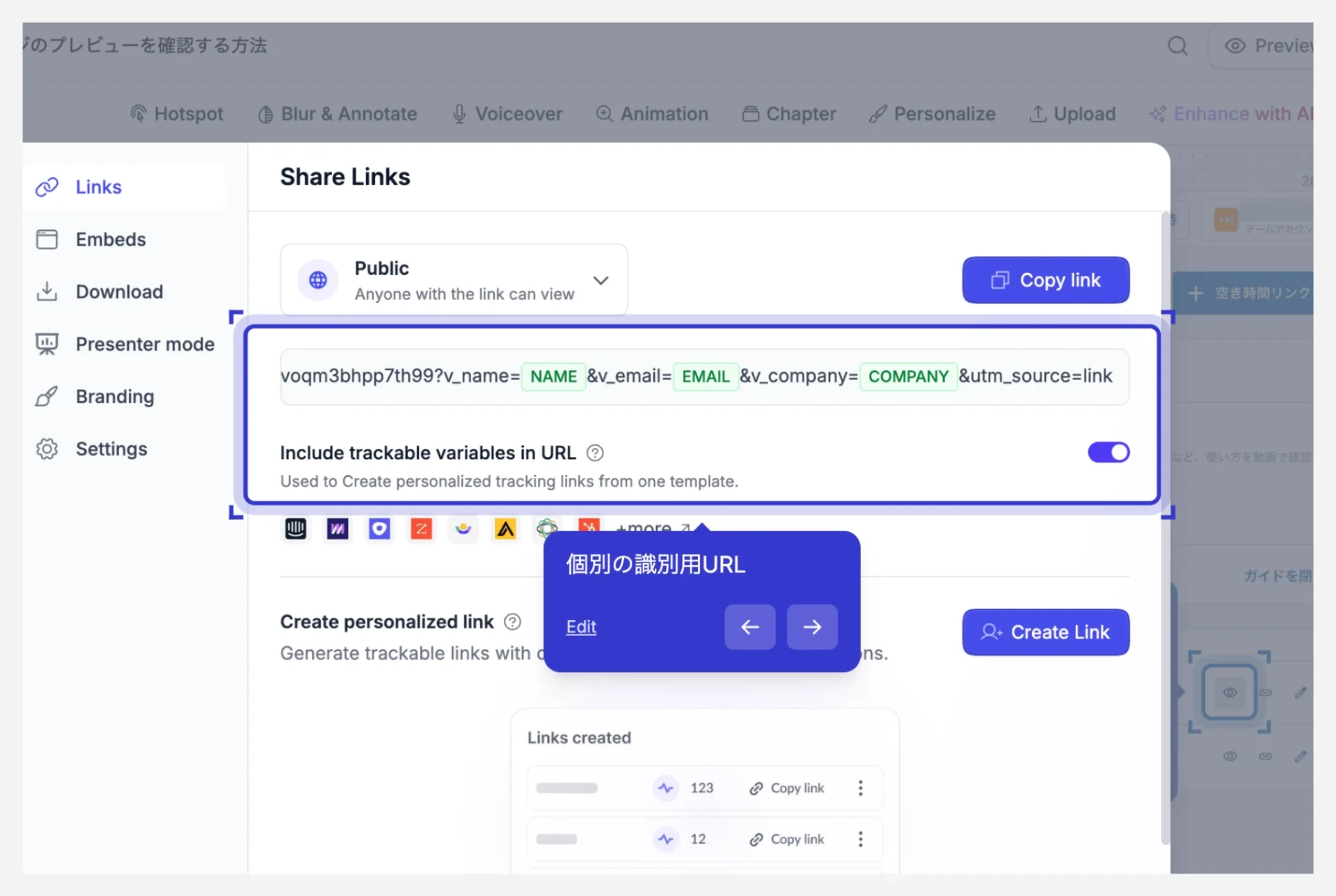Open more options for 123 row

[861, 787]
